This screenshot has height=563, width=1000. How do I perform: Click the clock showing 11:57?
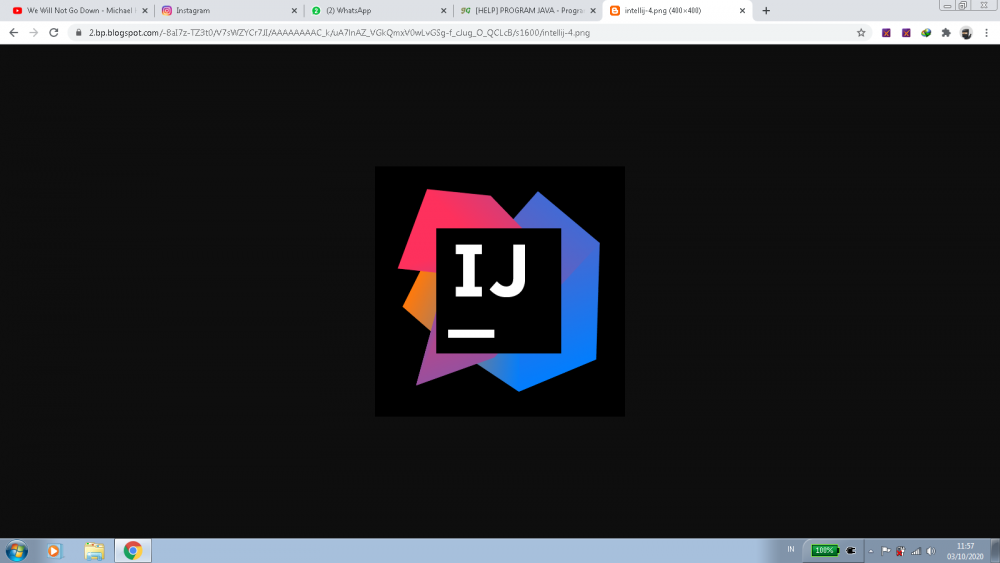966,551
